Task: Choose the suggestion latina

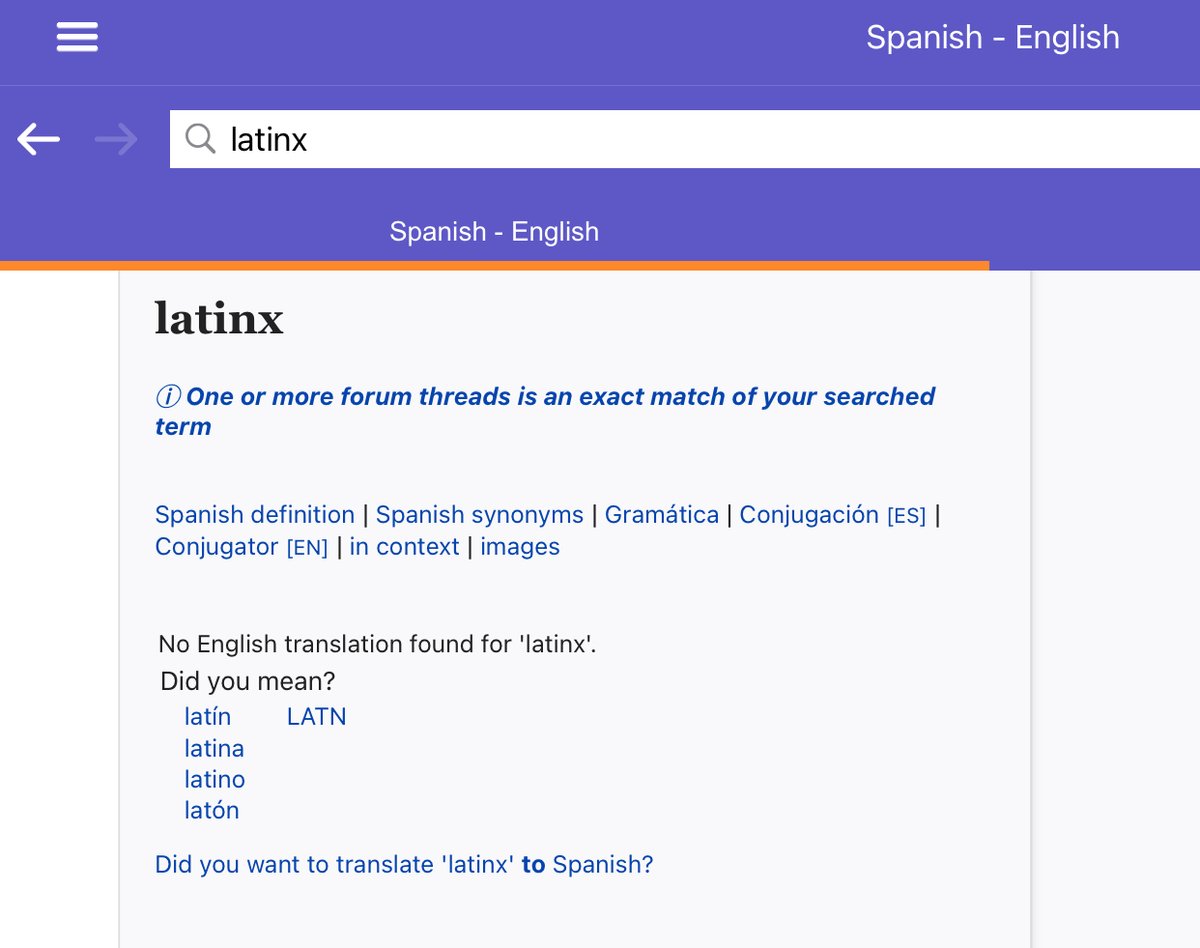Action: coord(214,748)
